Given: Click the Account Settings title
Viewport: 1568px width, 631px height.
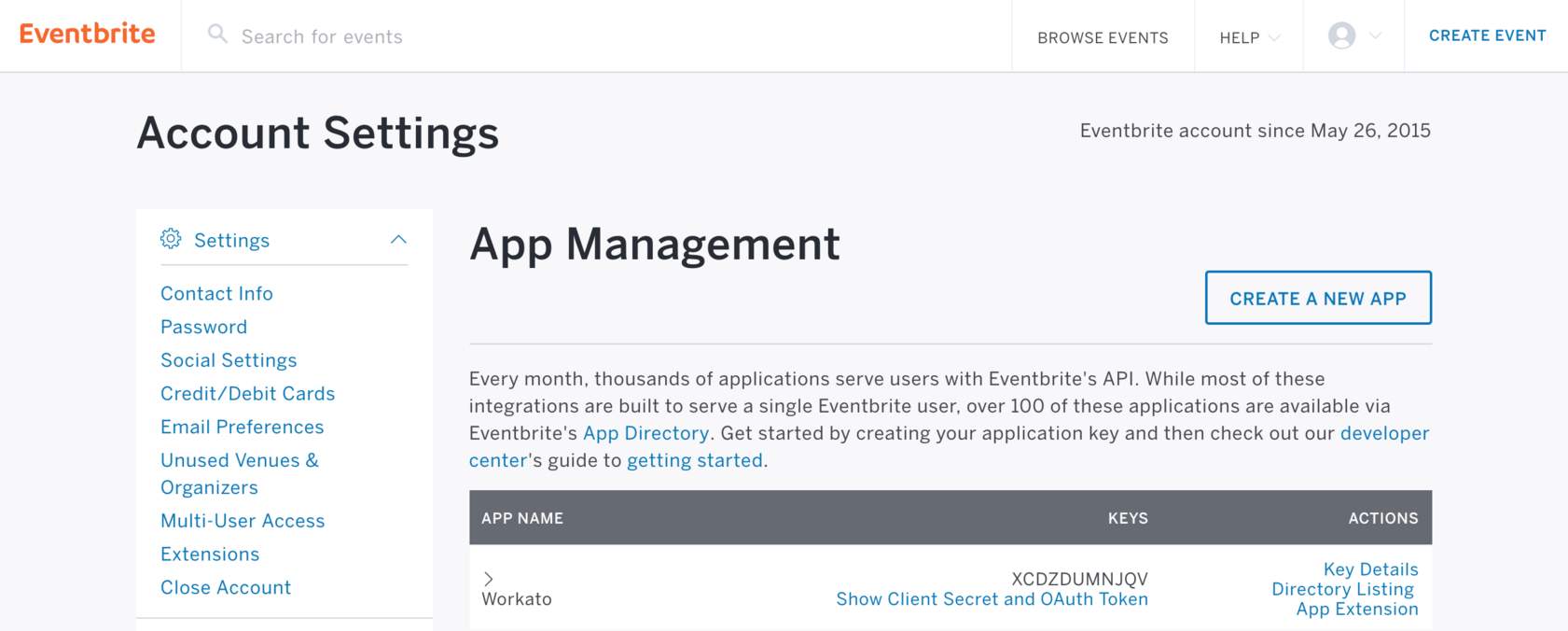Looking at the screenshot, I should click(x=318, y=133).
